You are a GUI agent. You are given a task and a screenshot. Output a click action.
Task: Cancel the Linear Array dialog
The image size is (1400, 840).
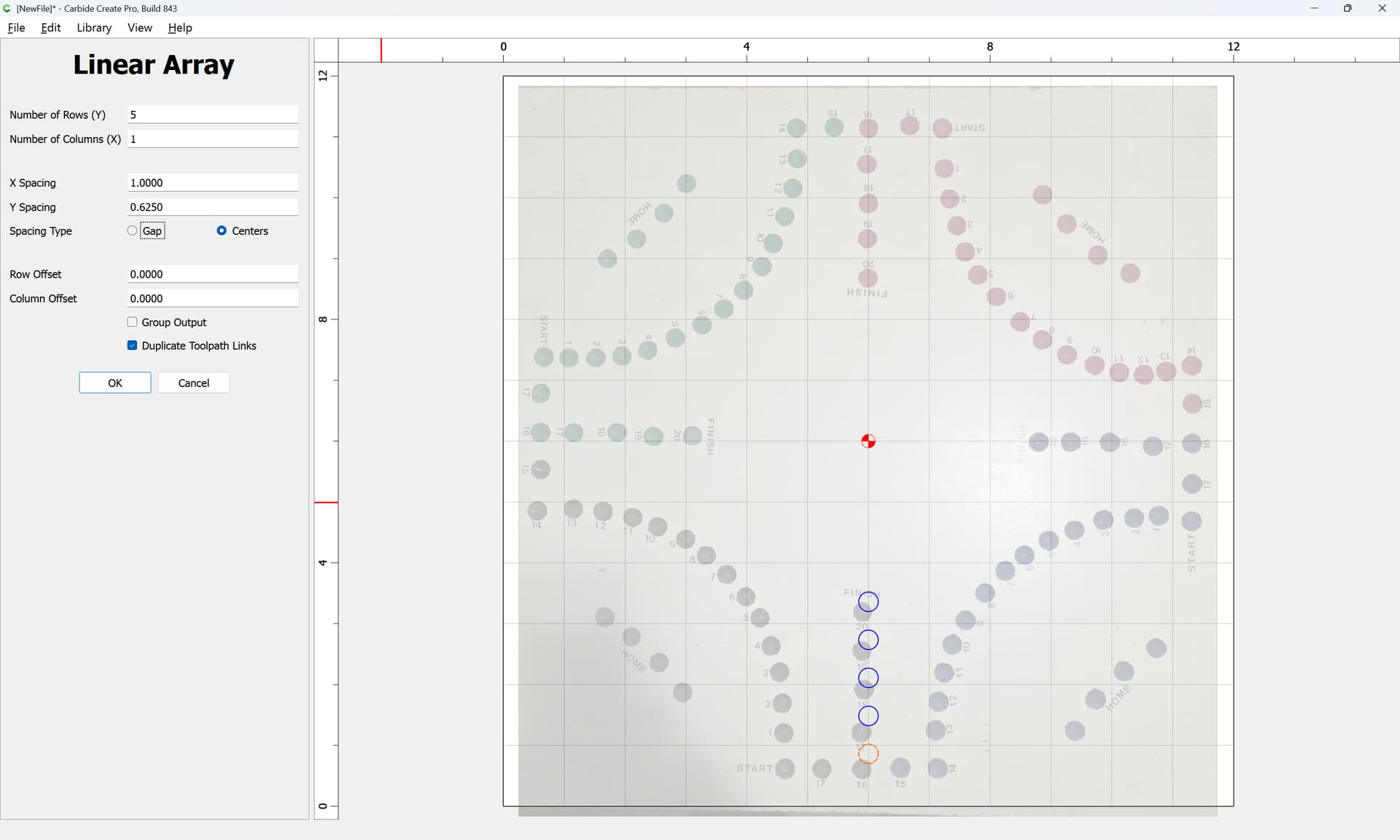click(193, 383)
